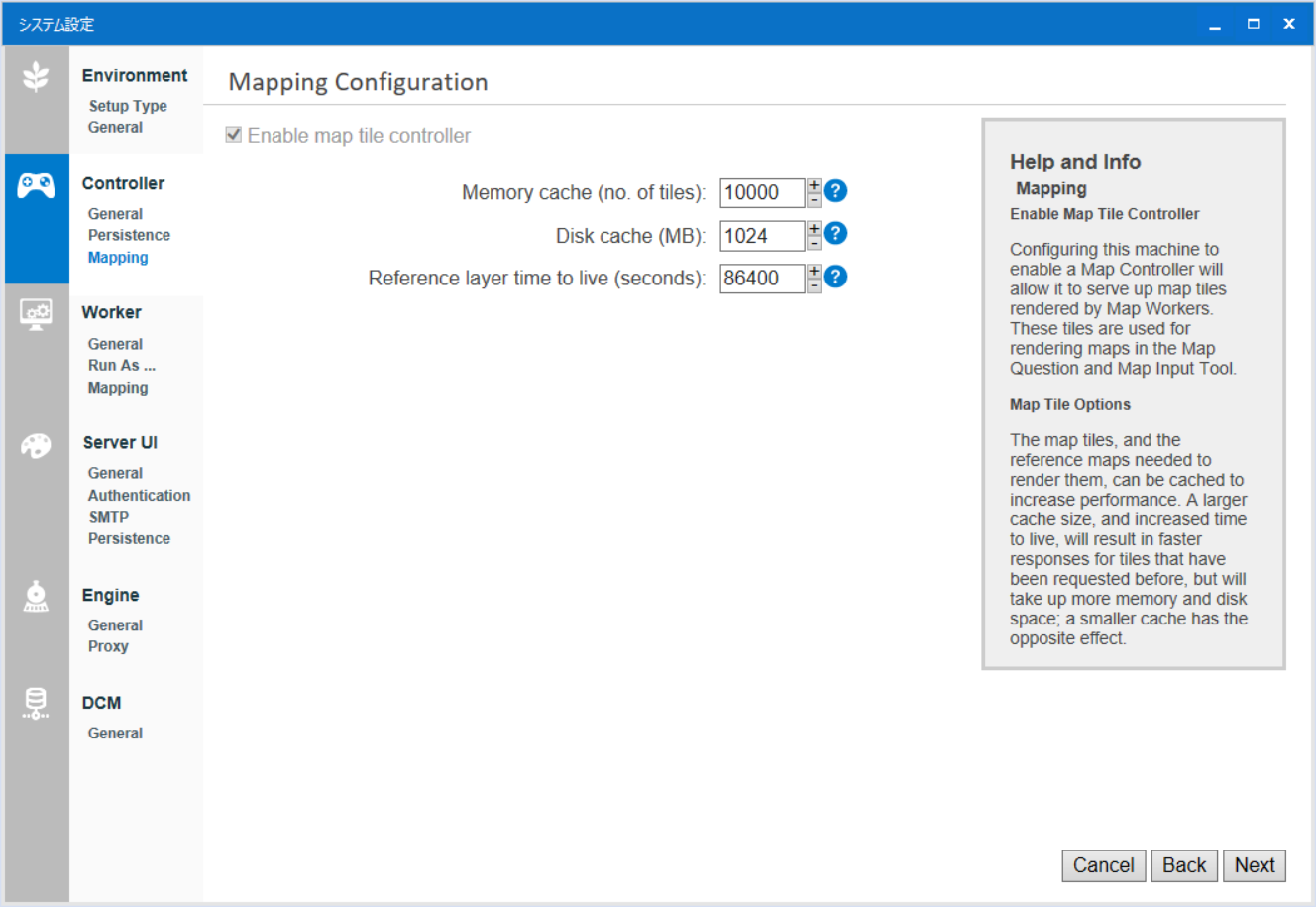Click the Next button
This screenshot has height=907, width=1316.
click(1254, 865)
